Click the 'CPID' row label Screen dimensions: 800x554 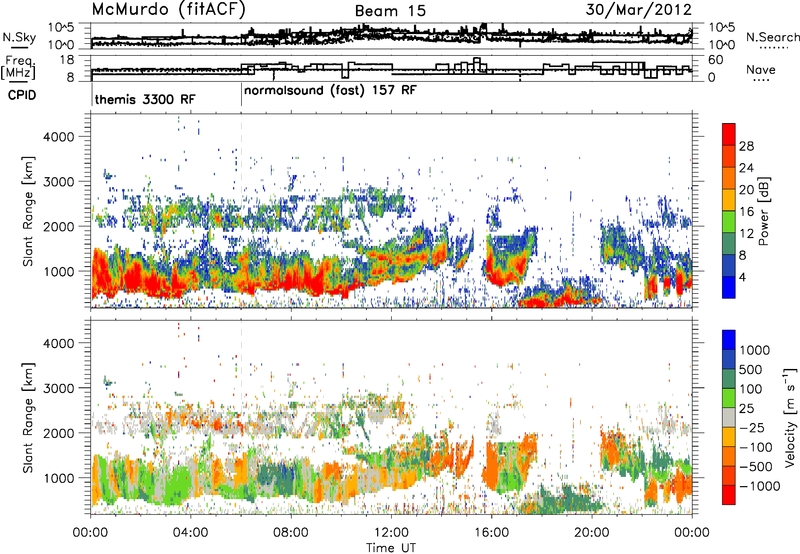[x=22, y=95]
